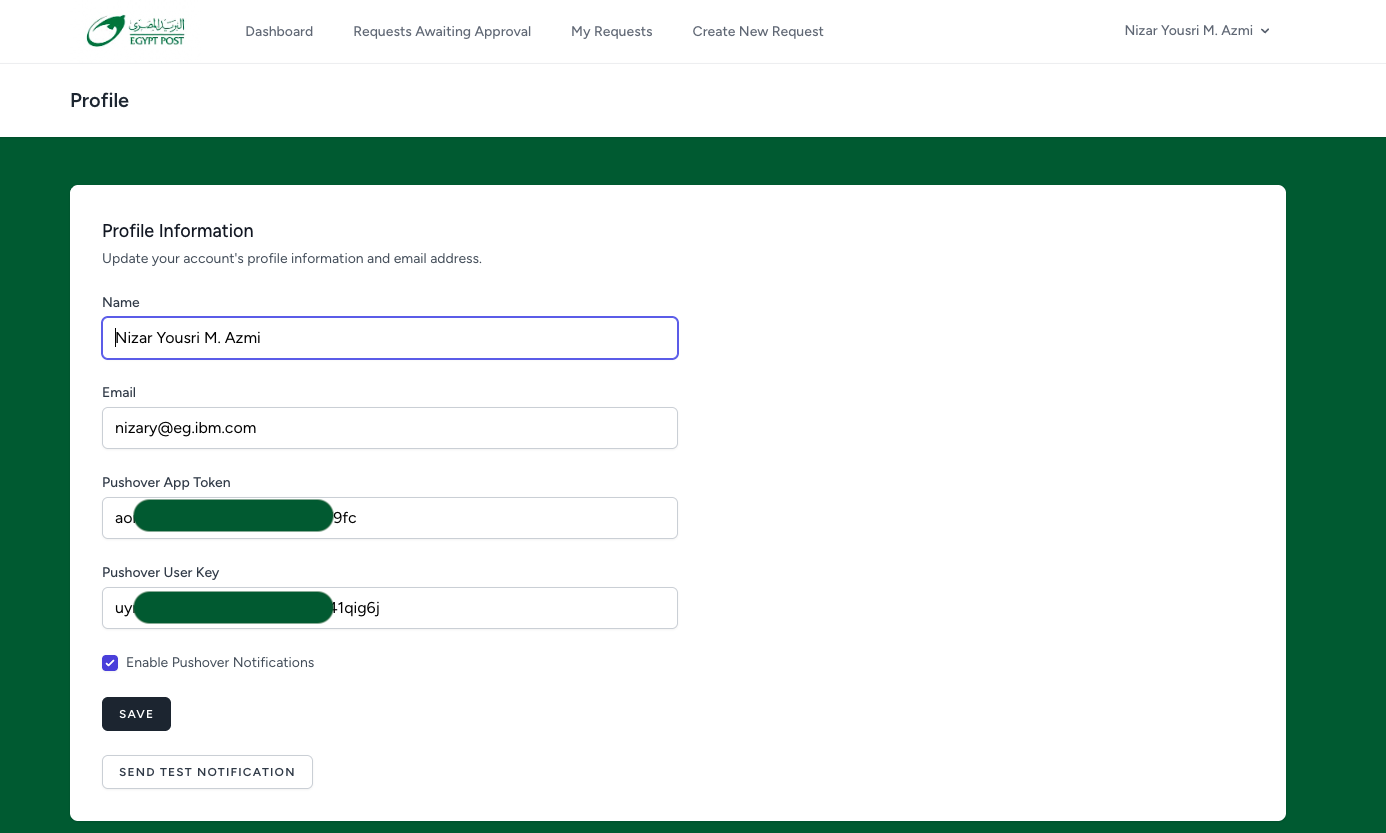The width and height of the screenshot is (1386, 833).
Task: Click the Profile Information section title
Action: pyautogui.click(x=178, y=231)
